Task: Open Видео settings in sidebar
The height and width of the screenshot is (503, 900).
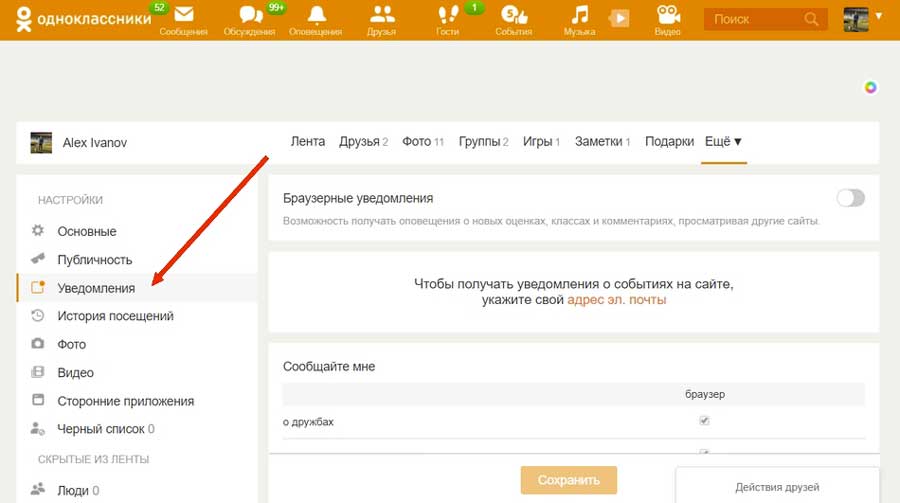Action: 75,373
